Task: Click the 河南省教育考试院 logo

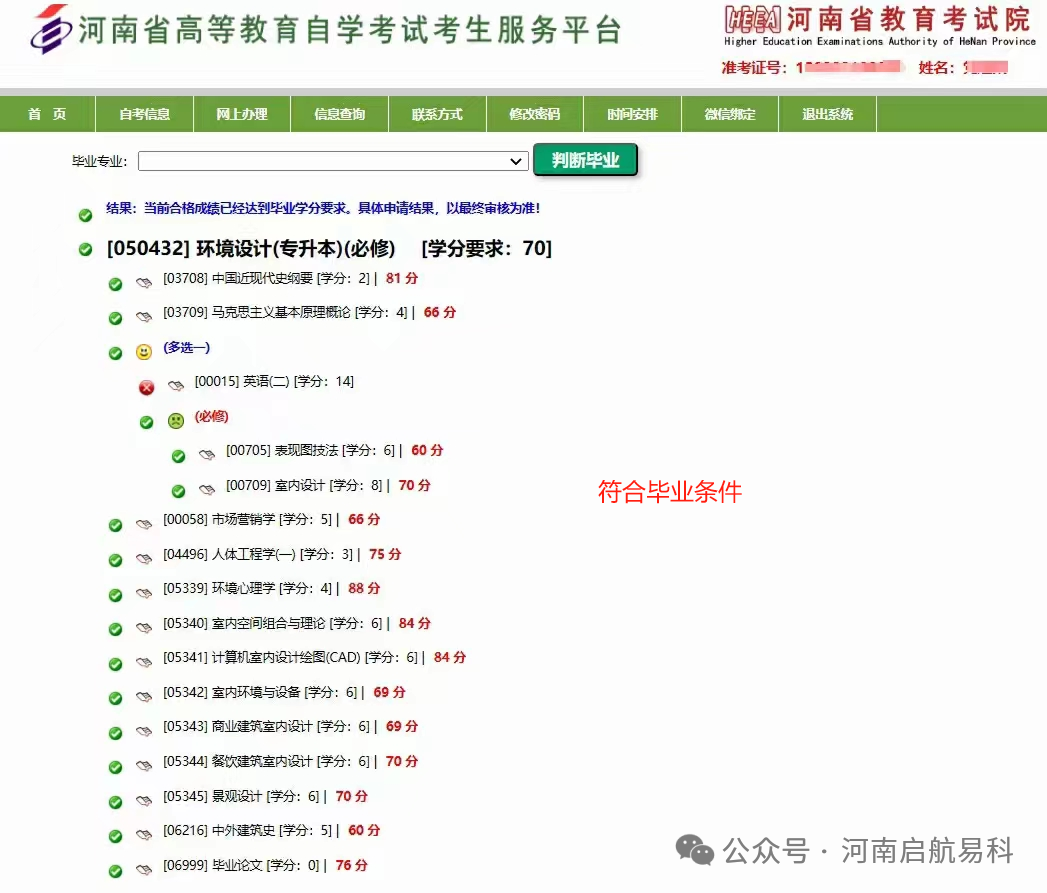Action: [x=880, y=24]
